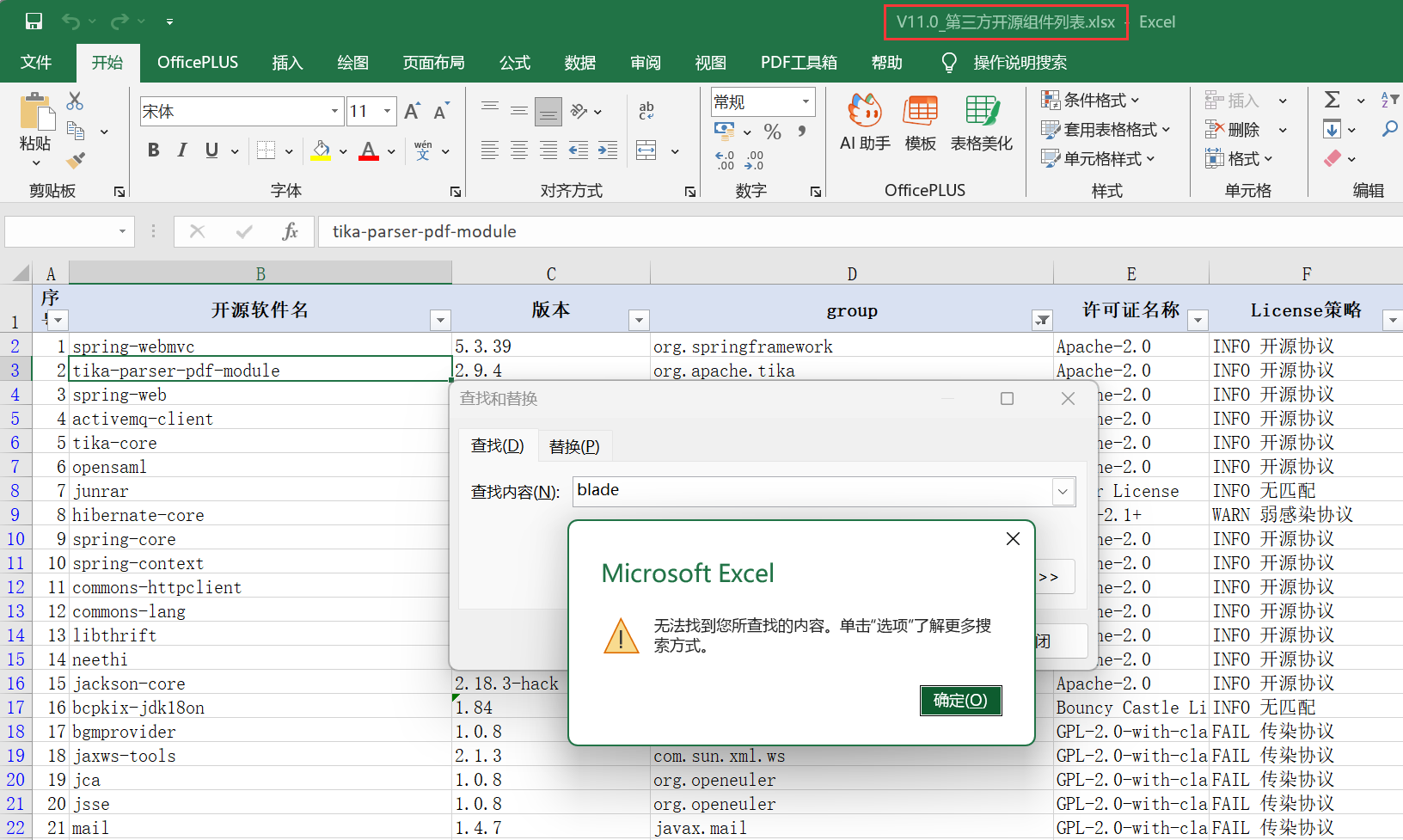Open the font size 11 dropdown
1403x840 pixels.
click(x=387, y=111)
